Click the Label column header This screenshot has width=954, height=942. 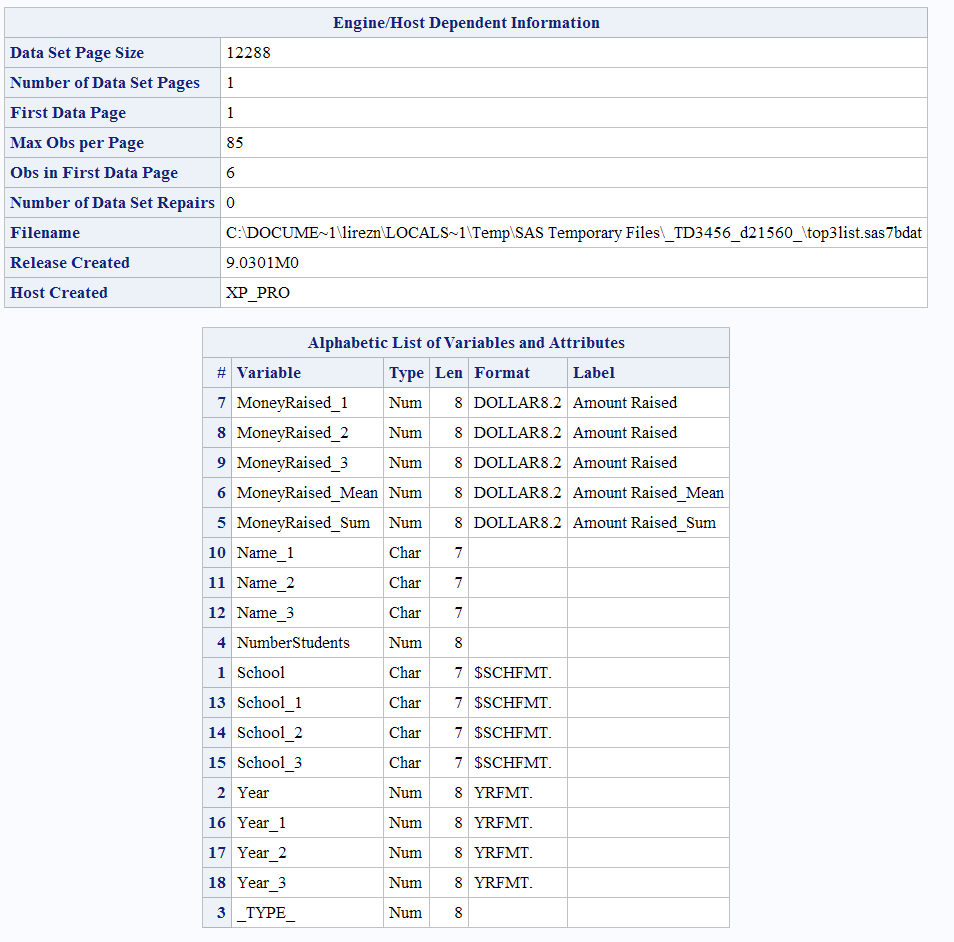click(594, 373)
